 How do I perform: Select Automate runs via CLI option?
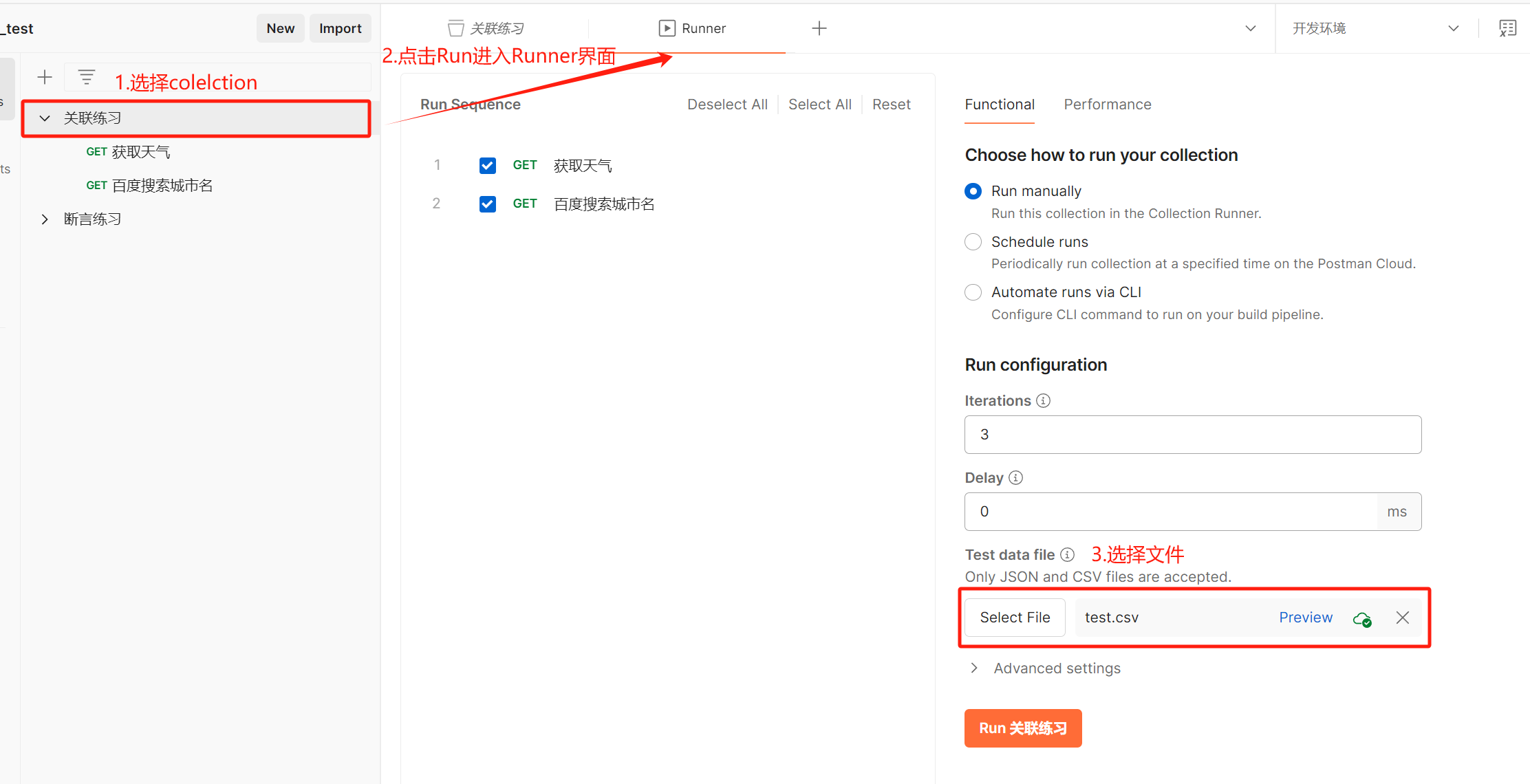(x=973, y=292)
